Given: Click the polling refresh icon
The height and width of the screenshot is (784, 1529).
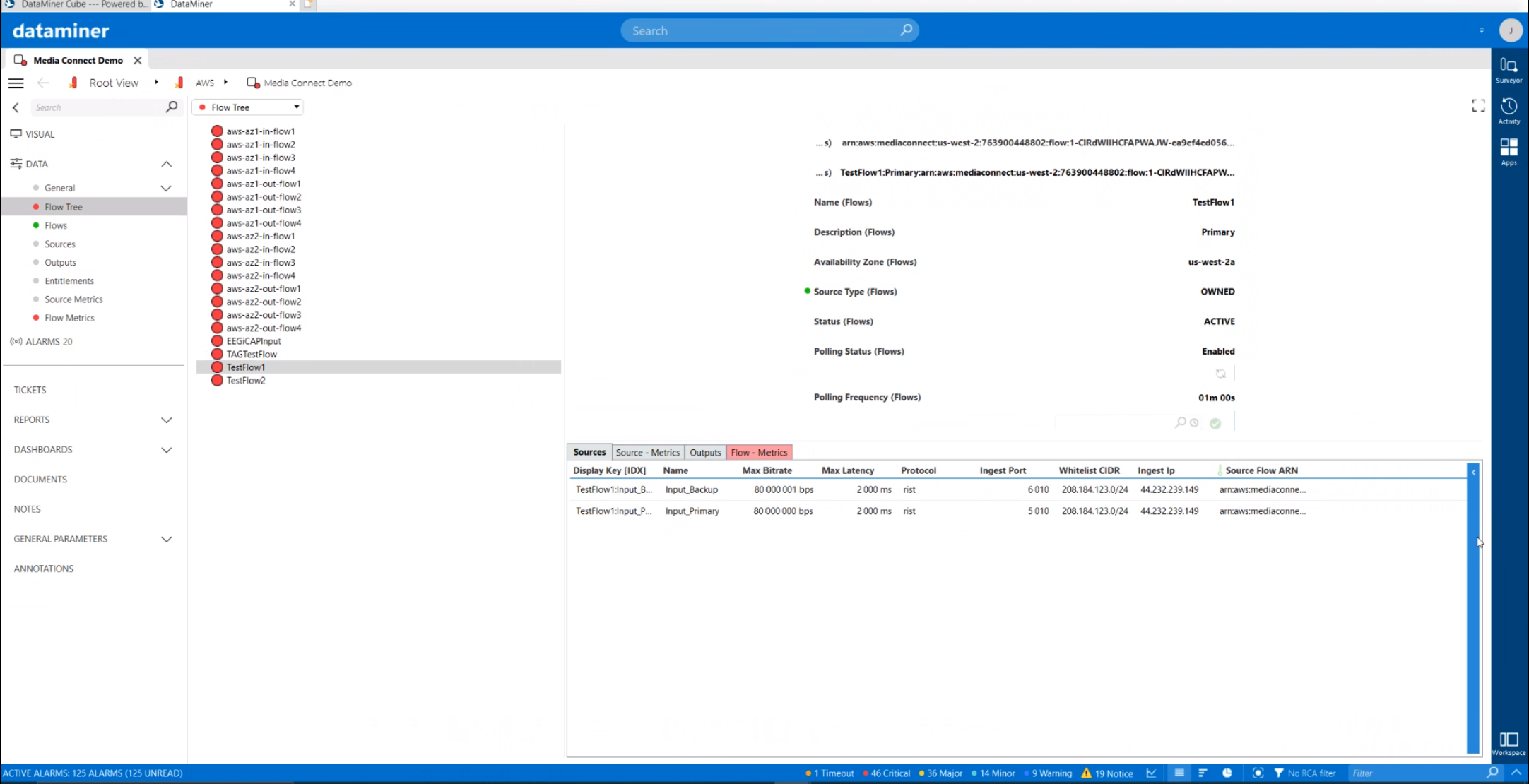Looking at the screenshot, I should 1220,374.
